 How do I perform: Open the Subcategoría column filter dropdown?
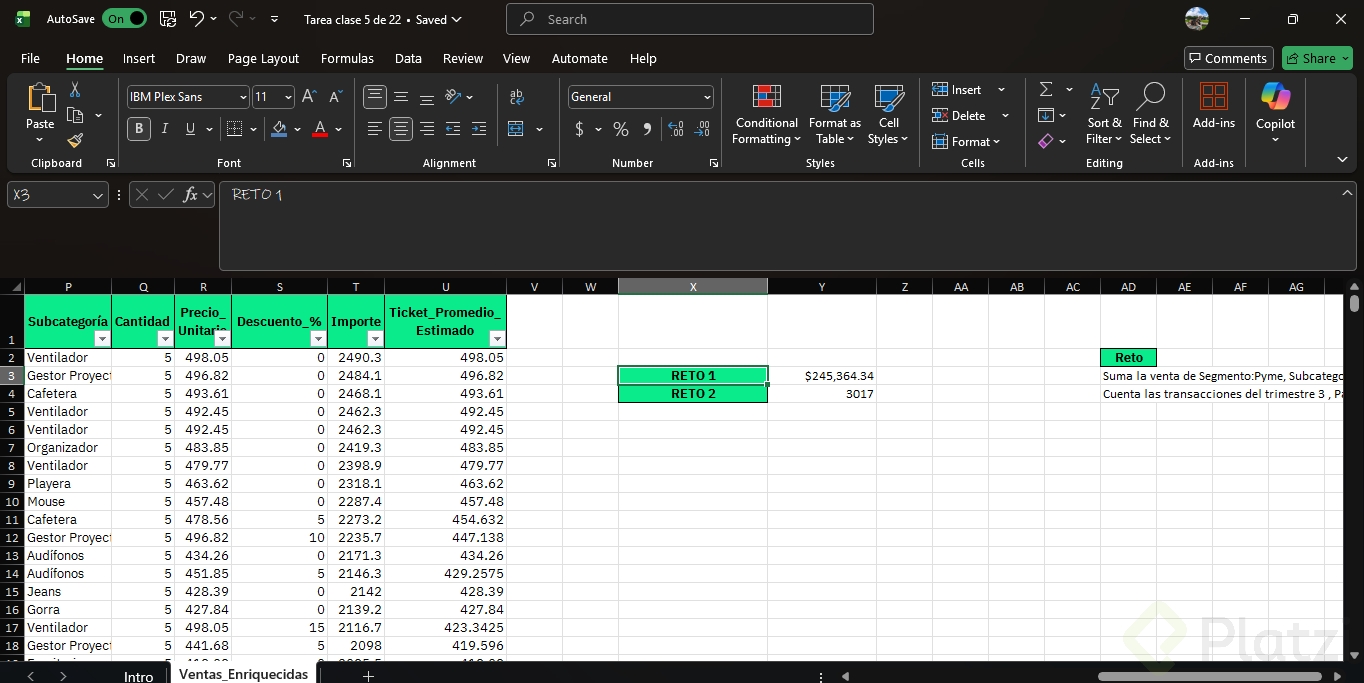pyautogui.click(x=101, y=339)
